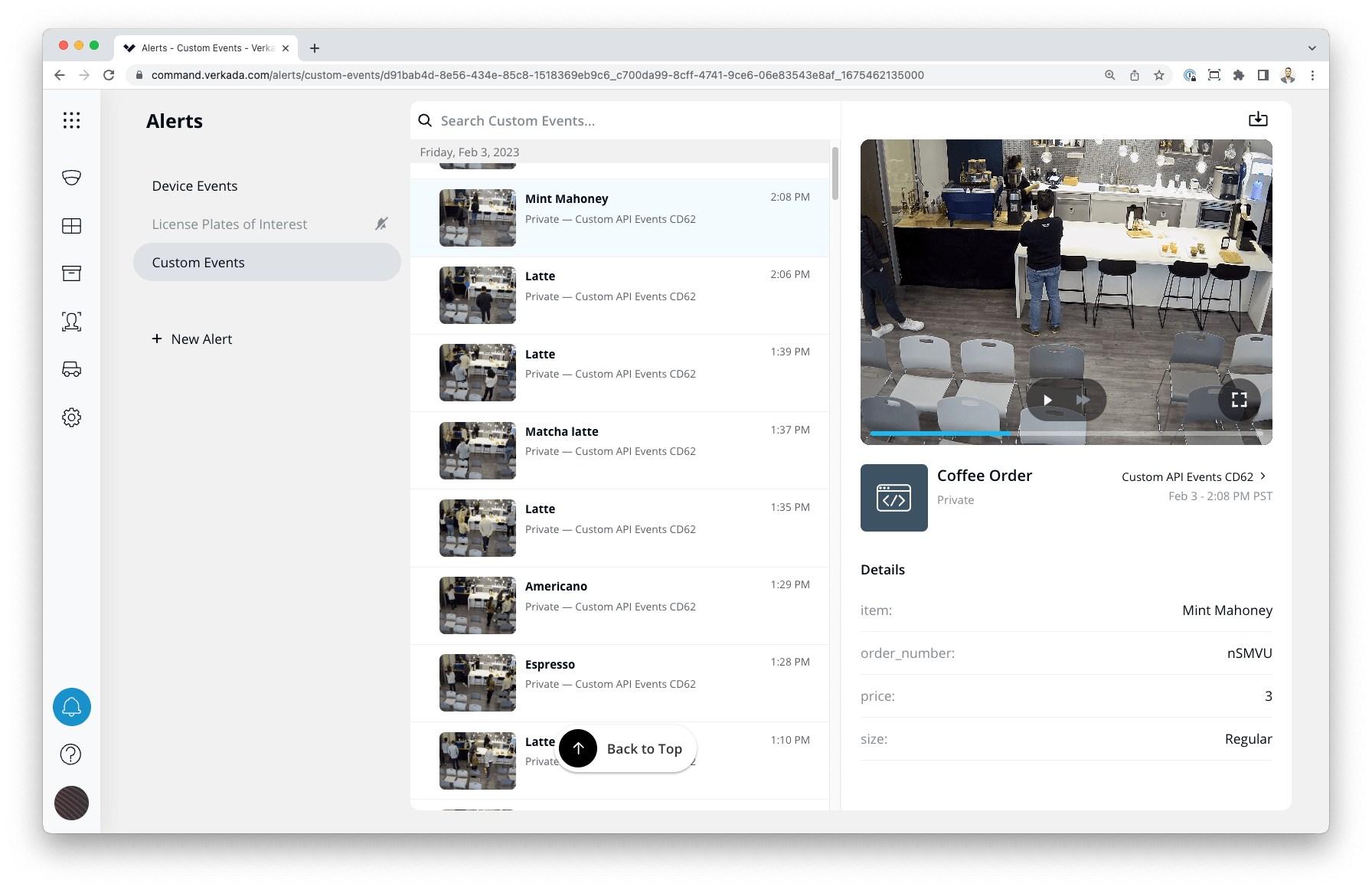Screen dimensions: 1372x890
Task: Select the grid layout icon in sidebar
Action: click(71, 225)
